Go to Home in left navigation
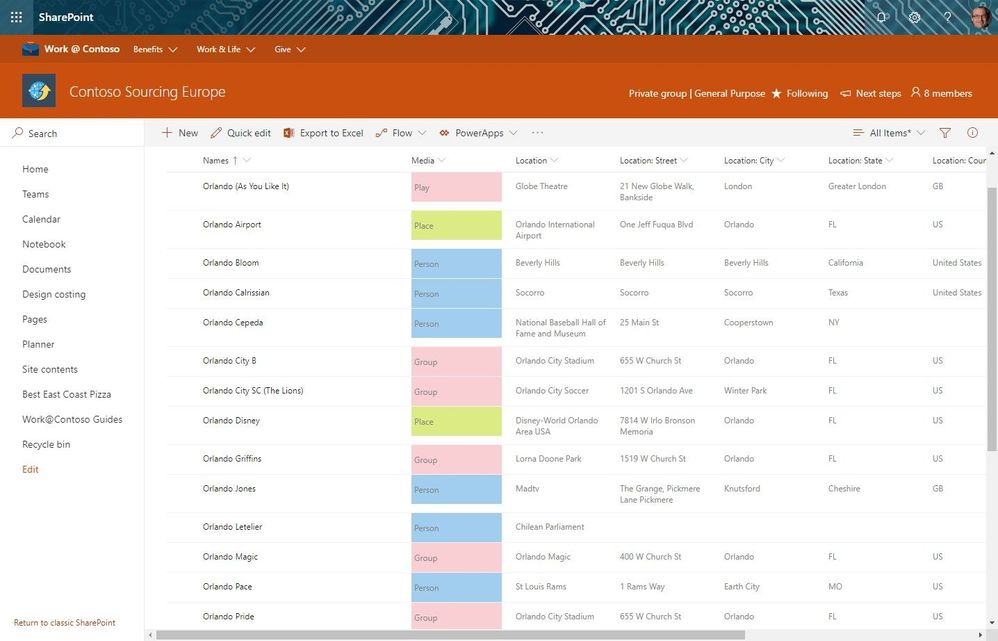Viewport: 998px width, 641px height. pos(35,169)
